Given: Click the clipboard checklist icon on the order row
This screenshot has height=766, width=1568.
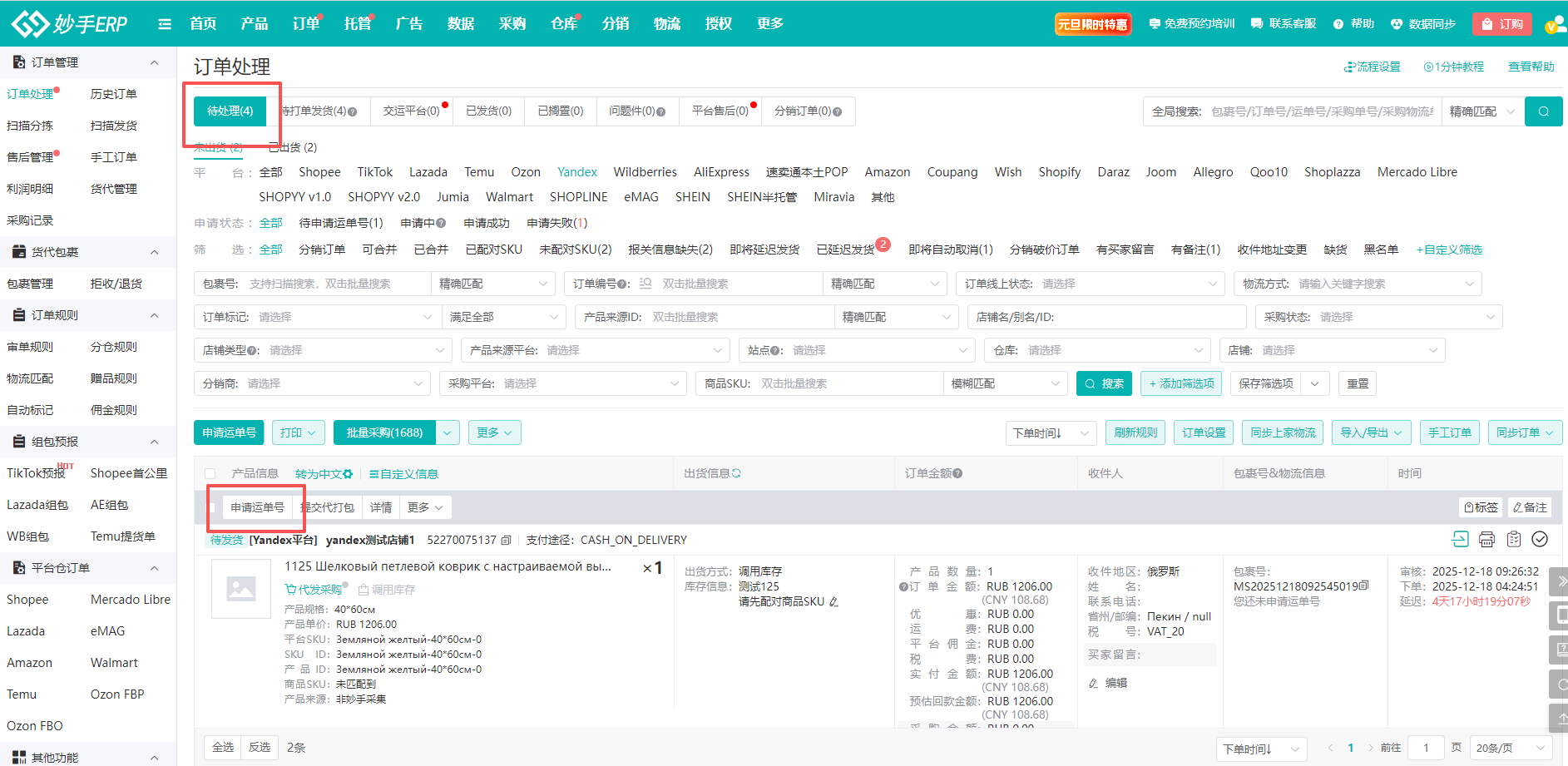Looking at the screenshot, I should tap(1514, 540).
